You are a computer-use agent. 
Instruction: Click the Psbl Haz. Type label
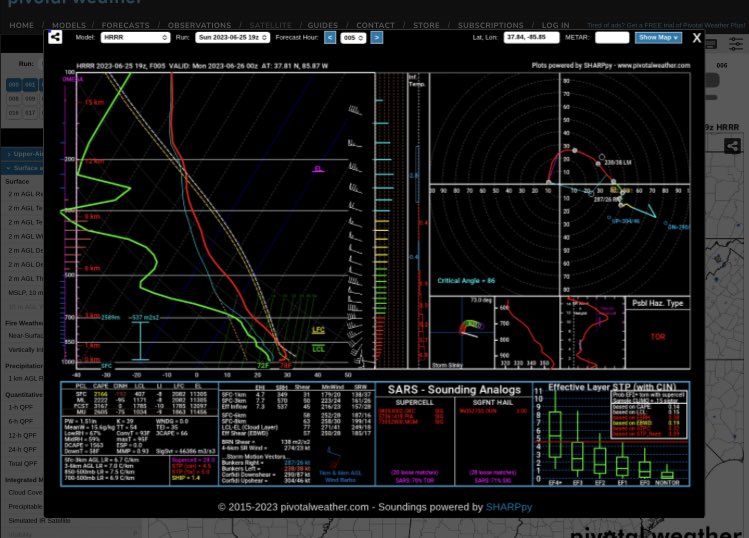[657, 303]
